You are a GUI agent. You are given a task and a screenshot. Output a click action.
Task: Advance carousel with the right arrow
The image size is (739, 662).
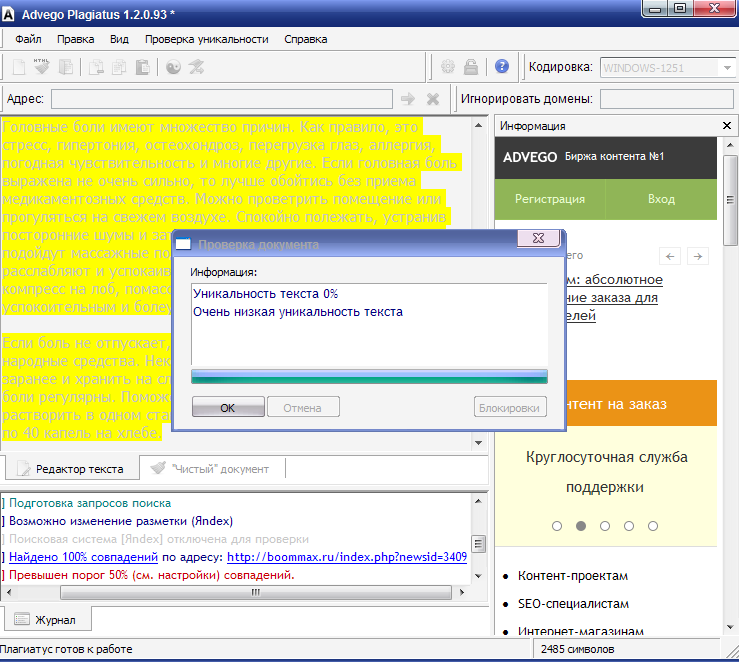[x=698, y=256]
